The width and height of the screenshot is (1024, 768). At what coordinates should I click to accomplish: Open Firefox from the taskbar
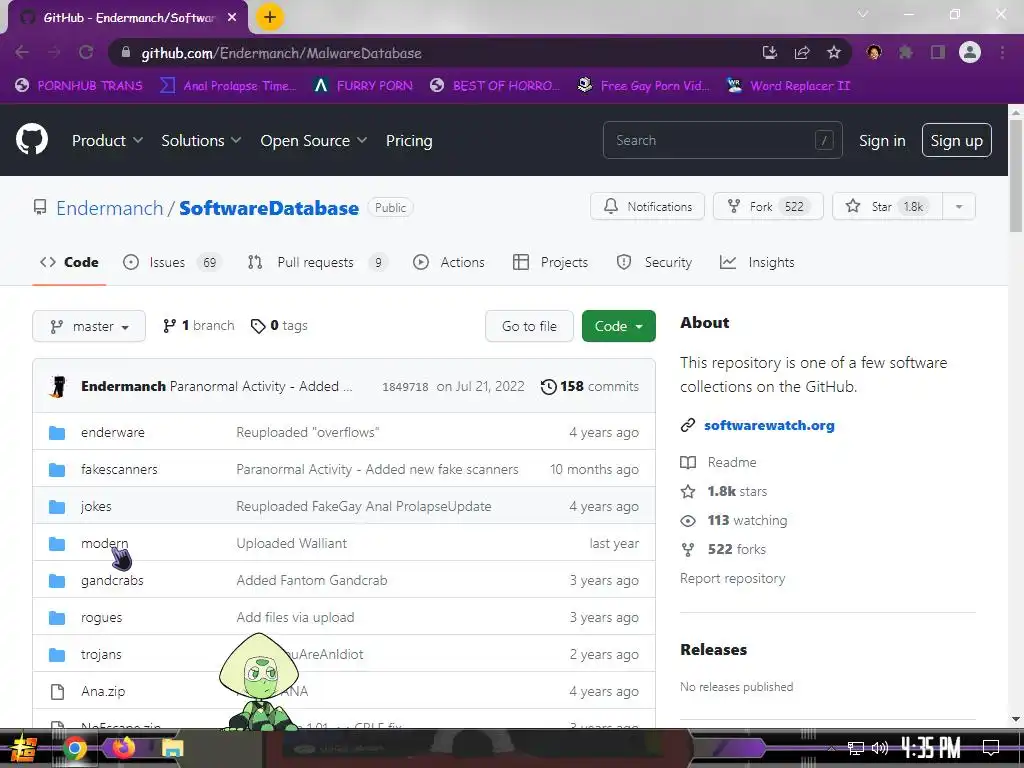pyautogui.click(x=123, y=748)
